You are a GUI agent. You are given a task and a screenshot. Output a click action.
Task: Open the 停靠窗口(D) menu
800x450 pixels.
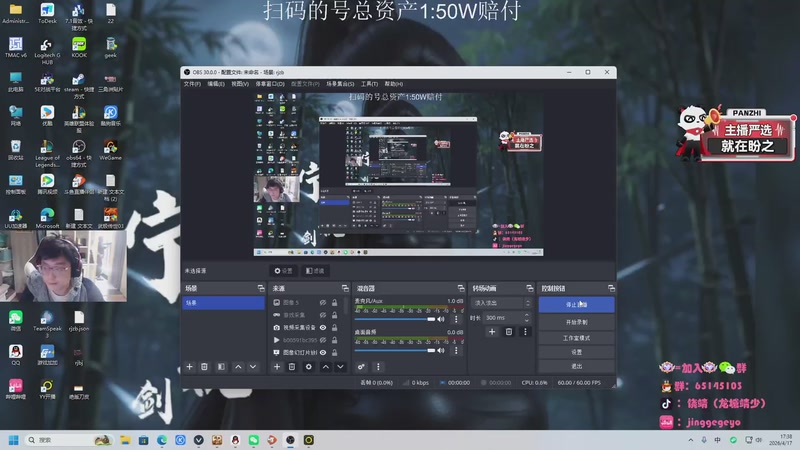point(270,84)
